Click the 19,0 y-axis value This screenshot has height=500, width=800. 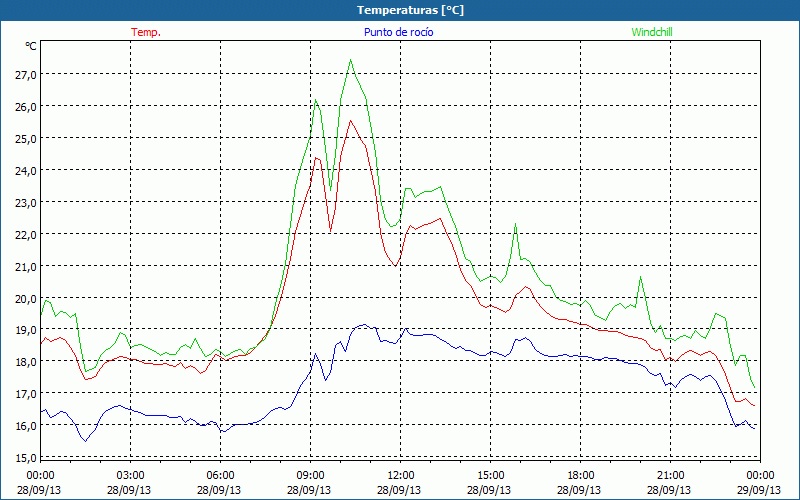coord(25,330)
